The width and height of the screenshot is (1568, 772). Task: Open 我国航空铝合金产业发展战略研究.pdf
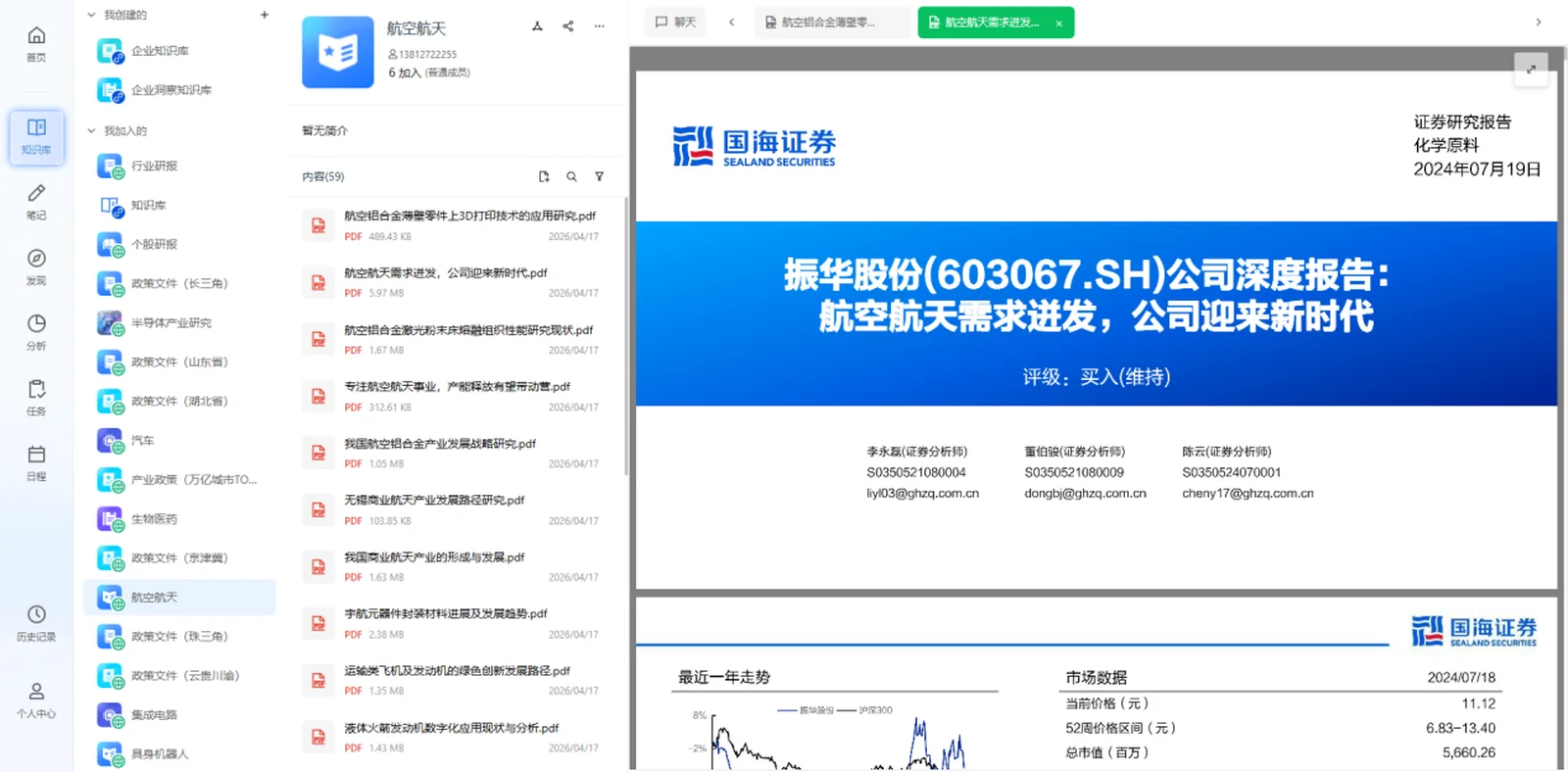pos(455,453)
